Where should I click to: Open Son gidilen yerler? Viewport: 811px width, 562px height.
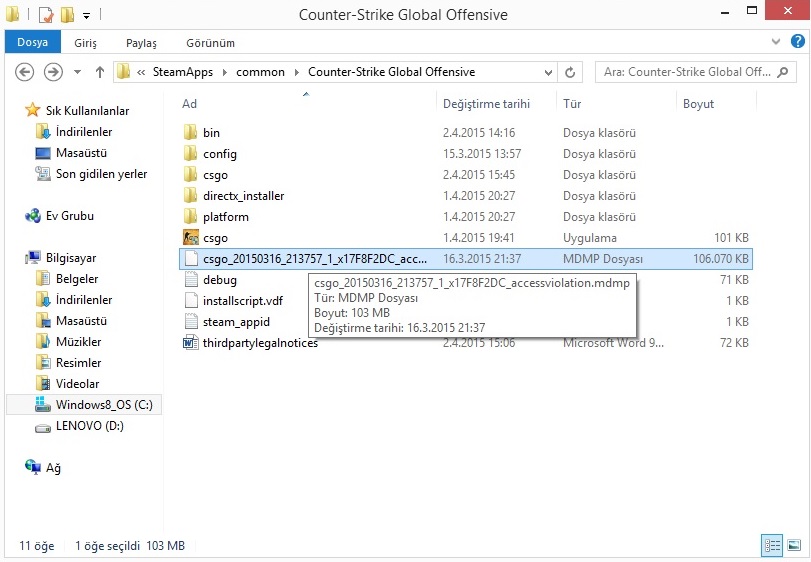101,174
